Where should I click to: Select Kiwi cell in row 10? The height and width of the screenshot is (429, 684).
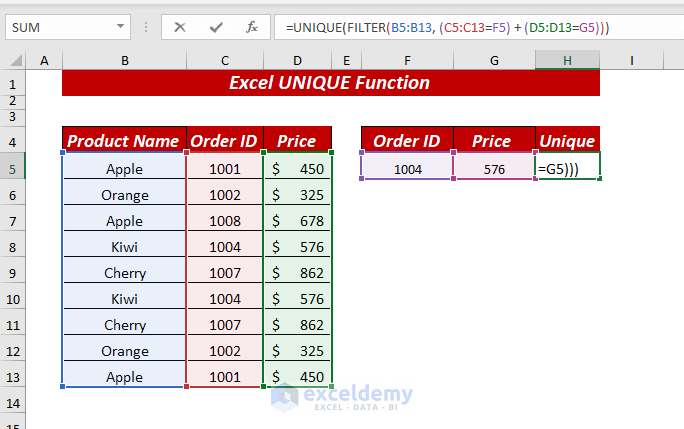pyautogui.click(x=124, y=296)
